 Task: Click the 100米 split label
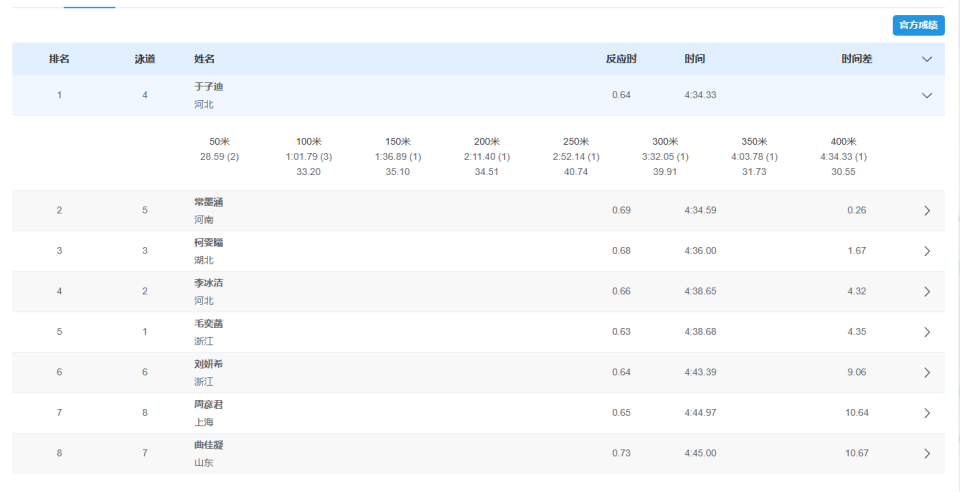[x=309, y=141]
